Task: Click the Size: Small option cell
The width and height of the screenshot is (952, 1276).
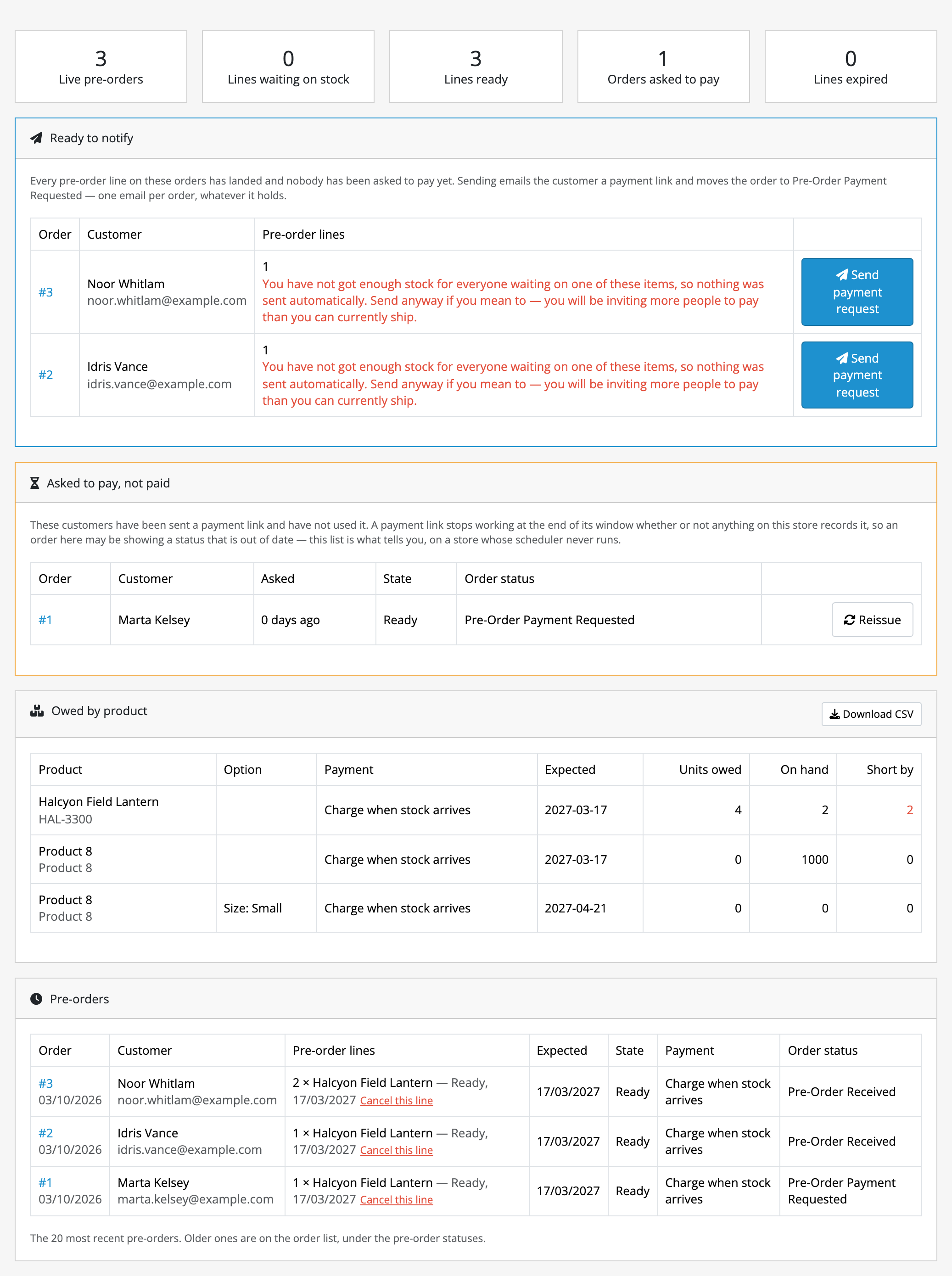Action: pyautogui.click(x=253, y=908)
